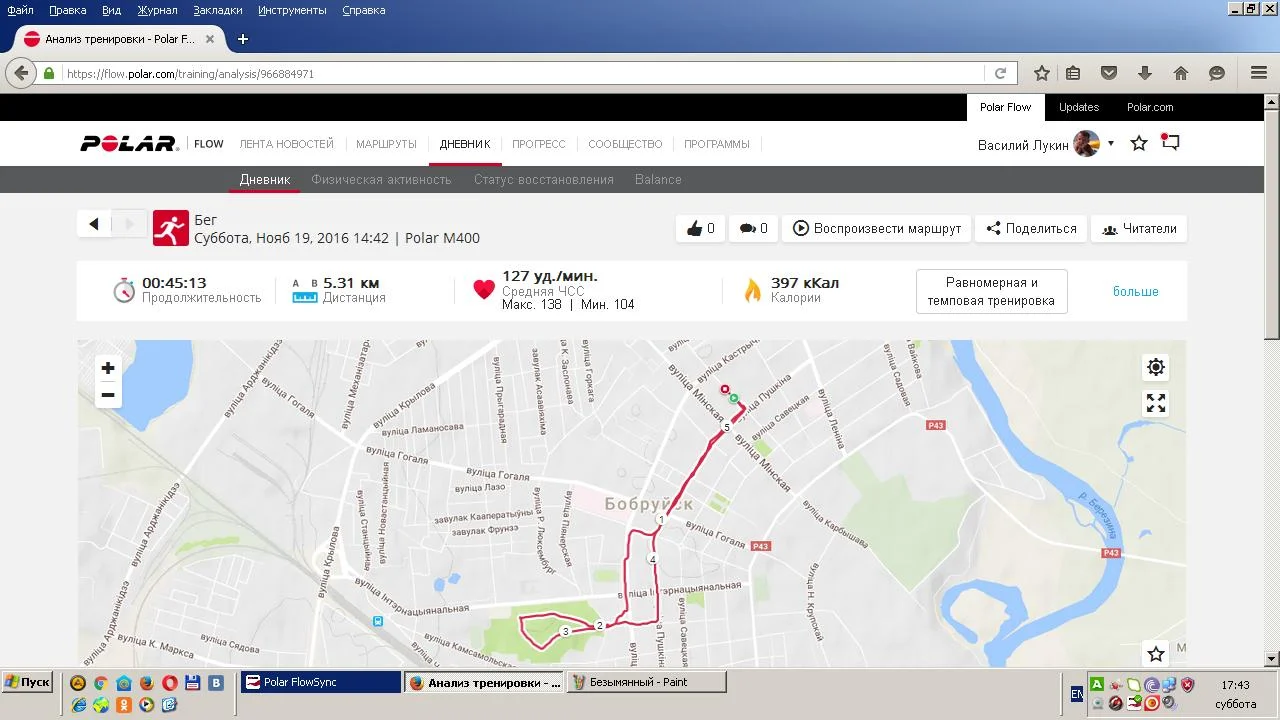Viewport: 1280px width, 720px height.
Task: Open the Читатели button
Action: tap(1139, 228)
